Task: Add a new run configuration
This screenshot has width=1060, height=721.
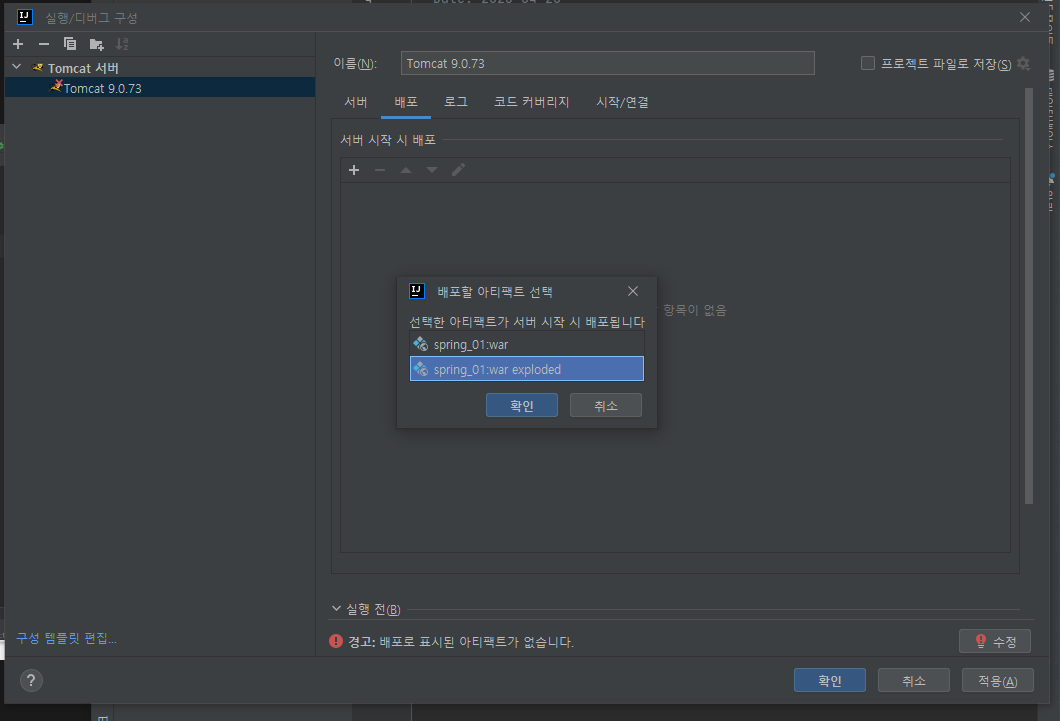Action: point(18,44)
